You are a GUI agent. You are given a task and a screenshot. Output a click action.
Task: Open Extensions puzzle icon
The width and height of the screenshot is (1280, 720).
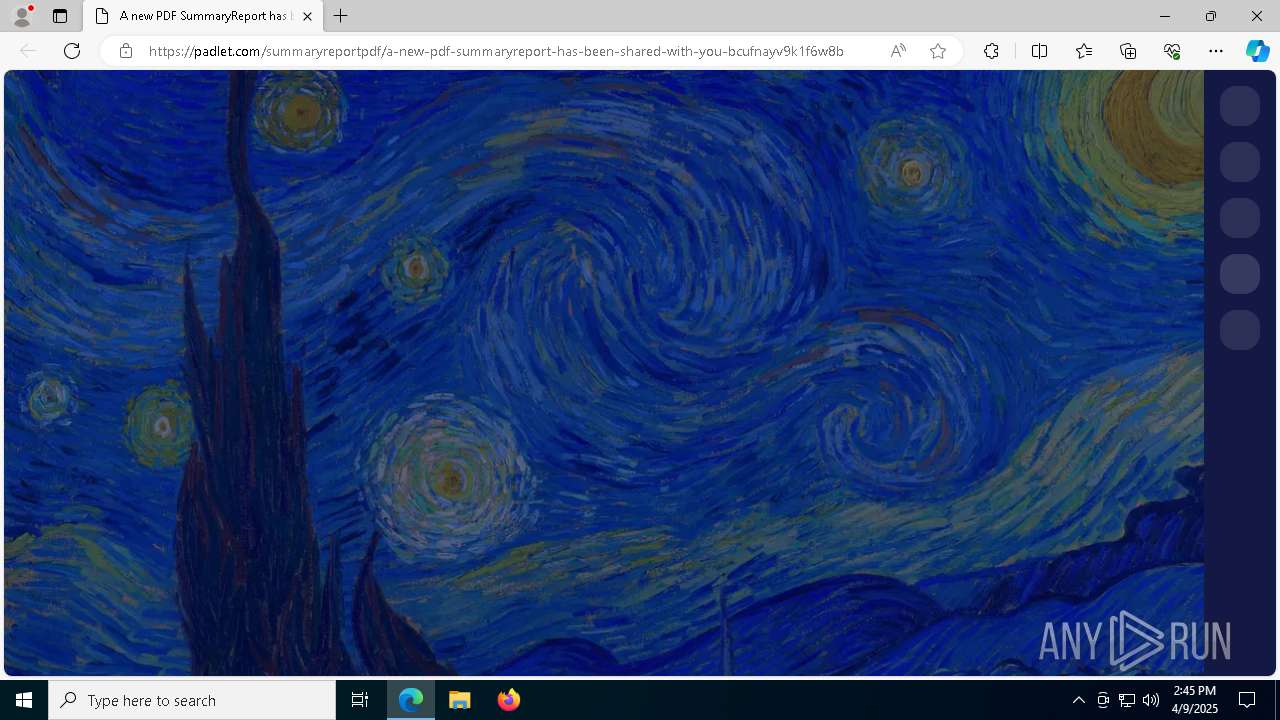click(991, 51)
